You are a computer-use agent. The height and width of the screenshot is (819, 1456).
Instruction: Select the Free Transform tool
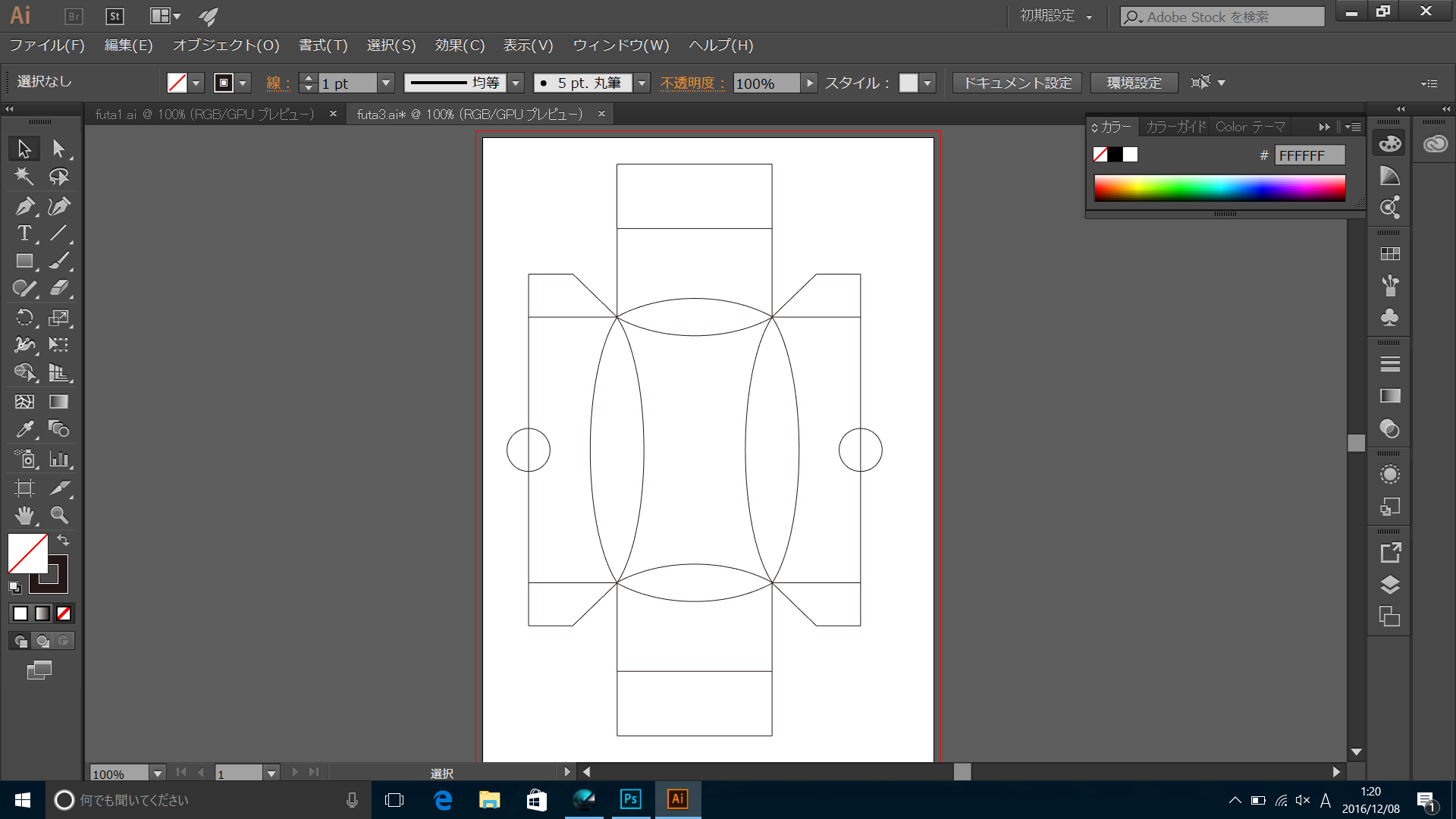coord(58,345)
